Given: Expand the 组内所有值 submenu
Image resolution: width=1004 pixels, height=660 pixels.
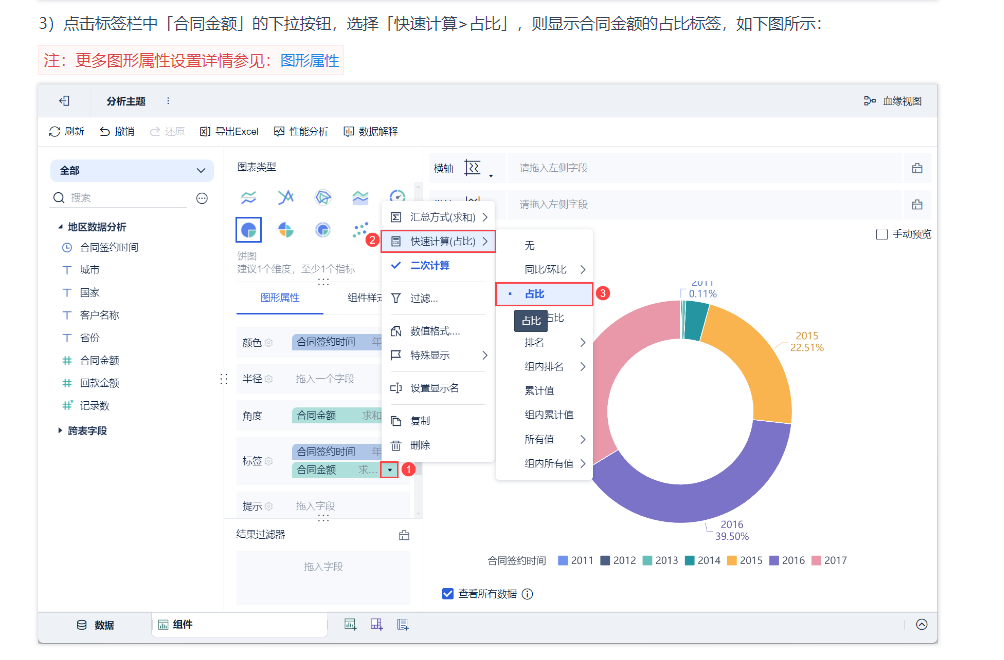Looking at the screenshot, I should click(x=544, y=463).
